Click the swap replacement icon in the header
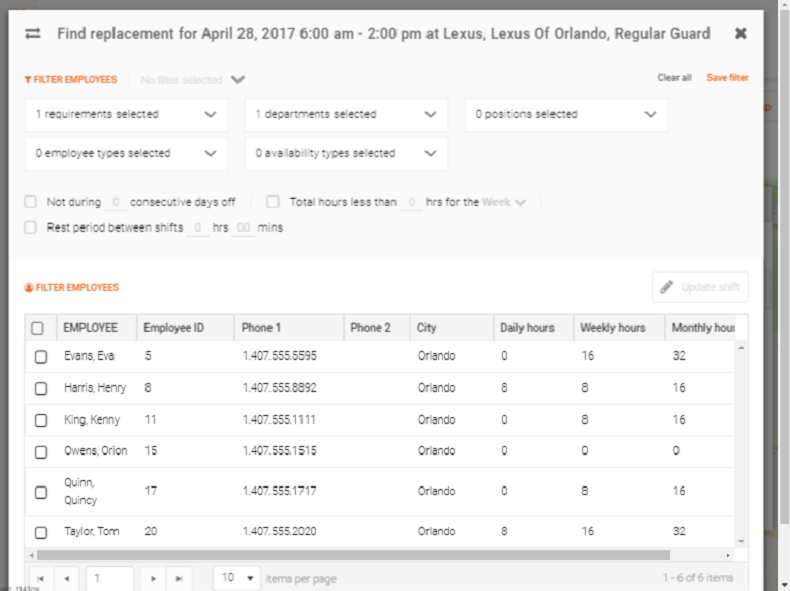This screenshot has width=790, height=591. 33,34
